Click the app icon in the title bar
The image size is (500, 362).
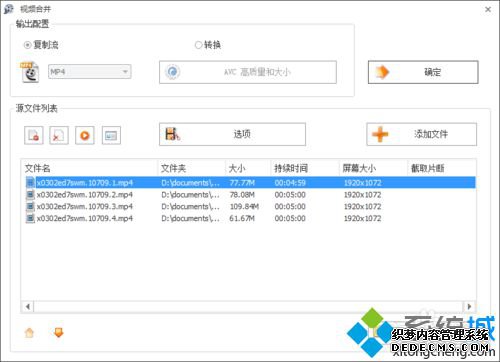(9, 9)
